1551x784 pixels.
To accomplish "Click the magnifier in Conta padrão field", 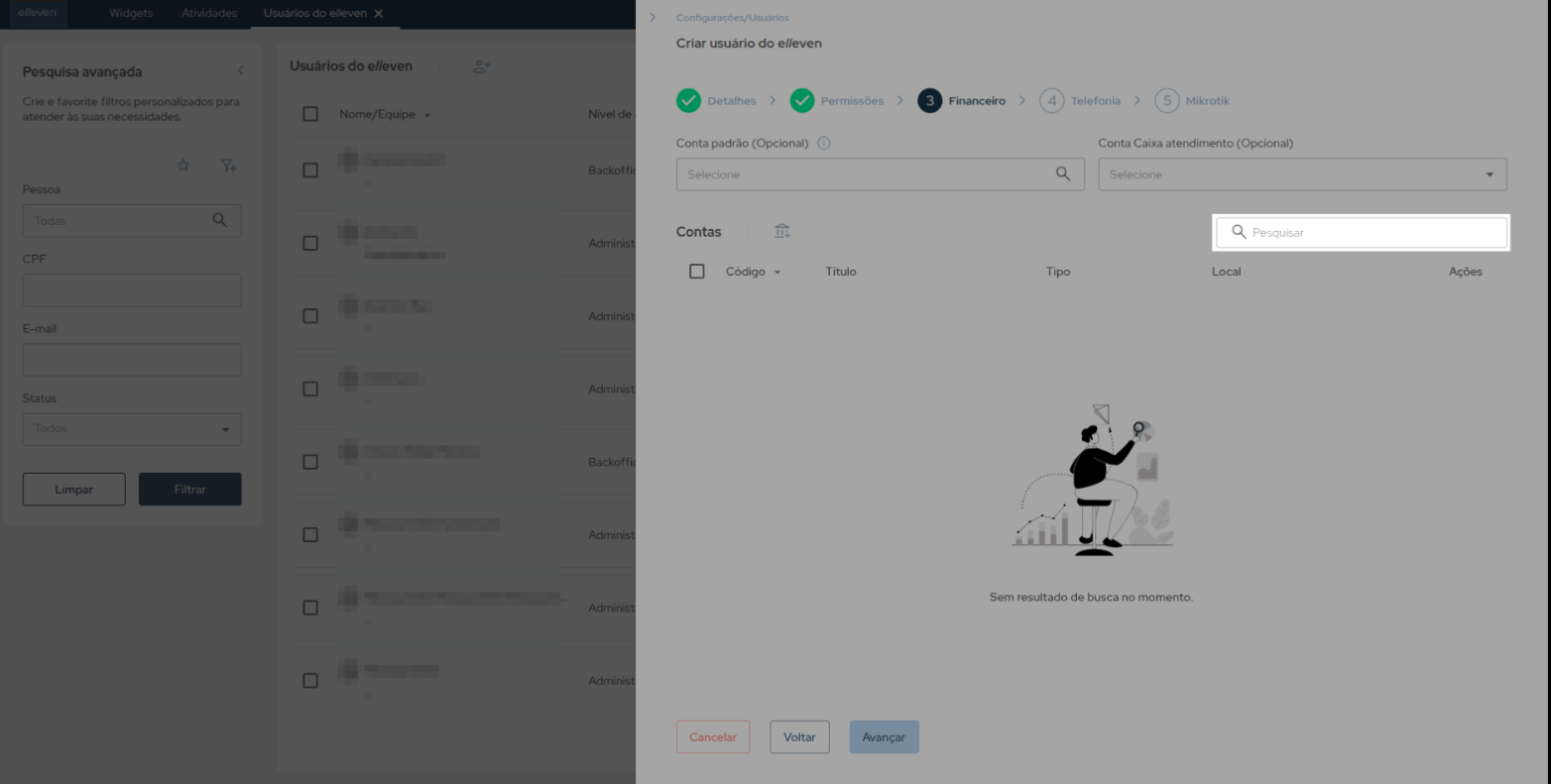I will [x=1062, y=174].
